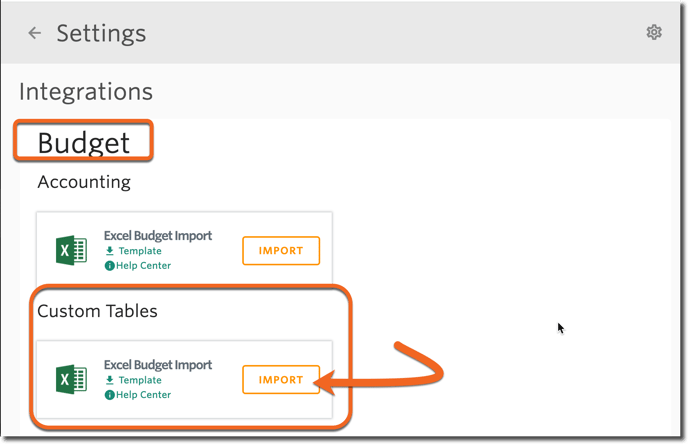This screenshot has height=444, width=688.
Task: Import Excel budget for Accounting
Action: [281, 251]
